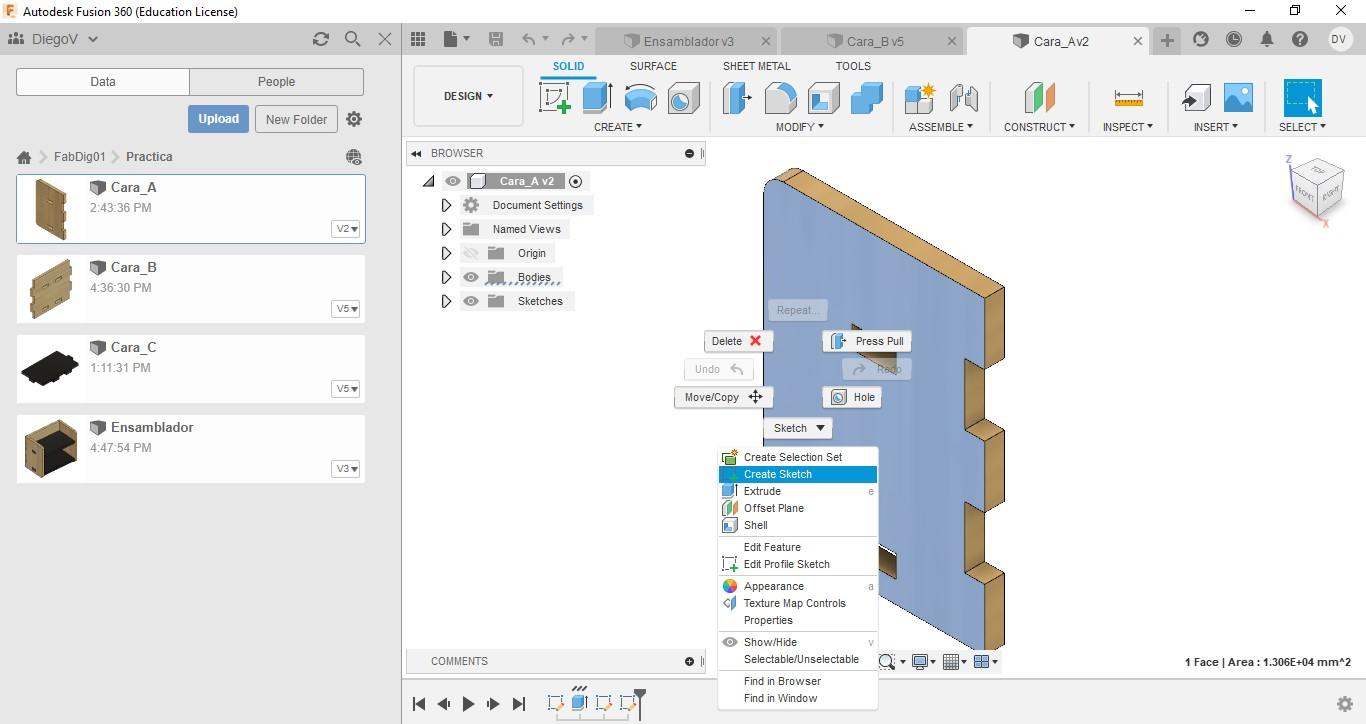The width and height of the screenshot is (1366, 724).
Task: Switch to the SHEET METAL tab
Action: pyautogui.click(x=757, y=66)
